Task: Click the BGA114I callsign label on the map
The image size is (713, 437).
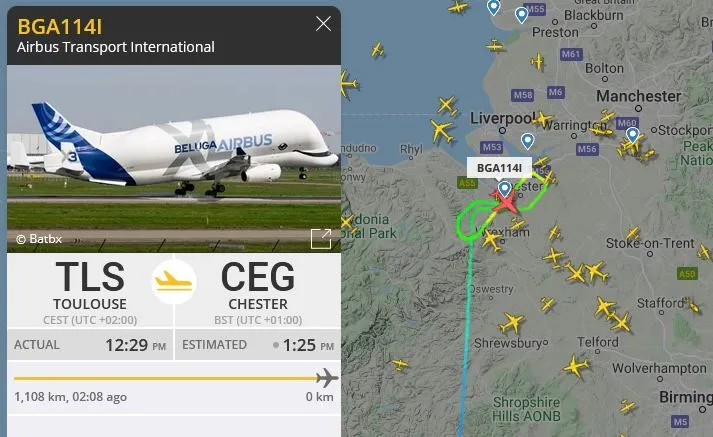Action: (x=499, y=168)
